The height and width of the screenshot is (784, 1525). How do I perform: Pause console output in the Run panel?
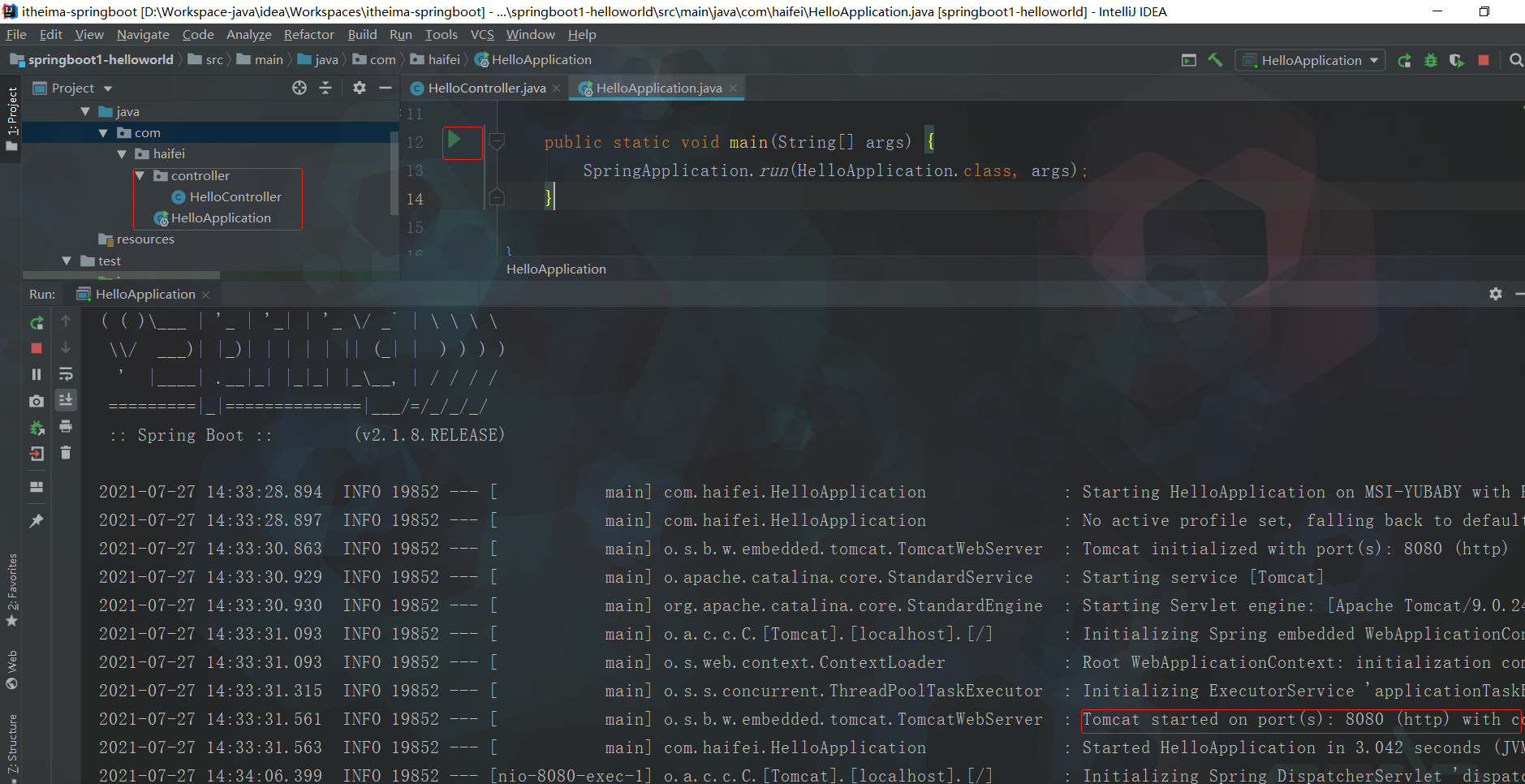37,374
